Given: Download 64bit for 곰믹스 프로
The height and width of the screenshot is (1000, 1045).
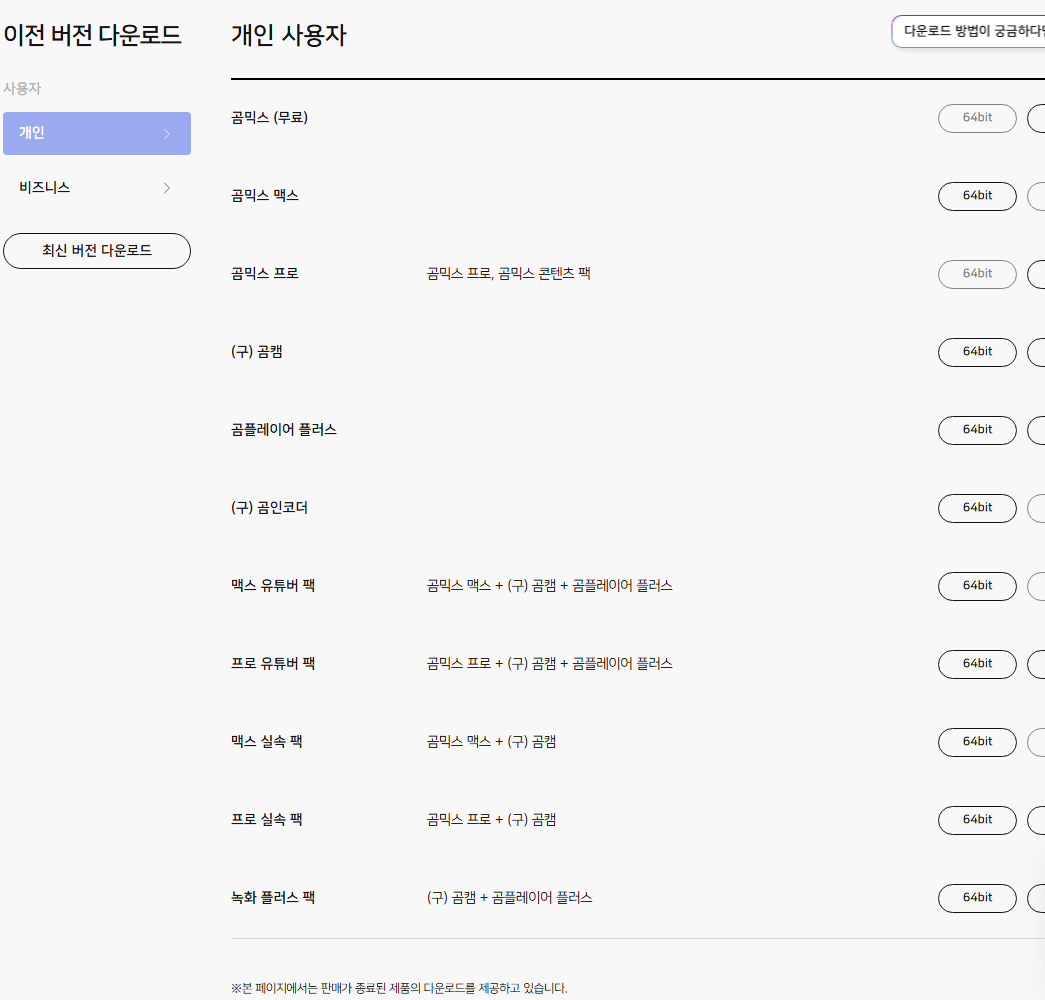Looking at the screenshot, I should (x=977, y=274).
